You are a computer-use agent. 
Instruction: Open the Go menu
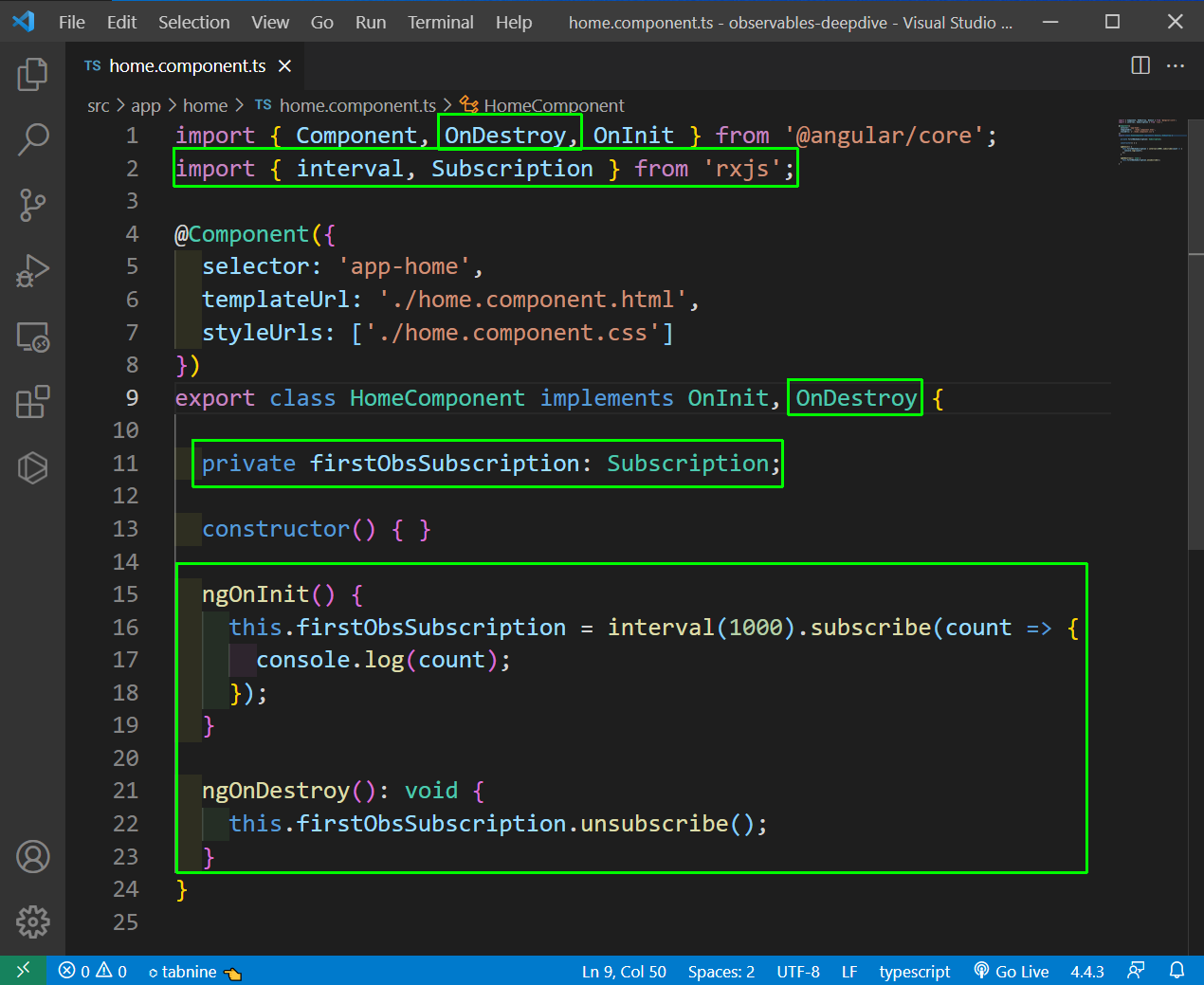(x=322, y=22)
